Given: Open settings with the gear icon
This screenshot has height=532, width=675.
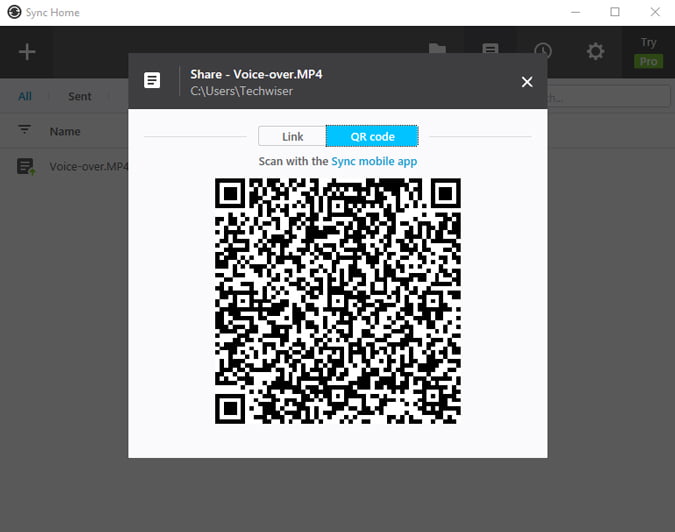Looking at the screenshot, I should tap(595, 52).
